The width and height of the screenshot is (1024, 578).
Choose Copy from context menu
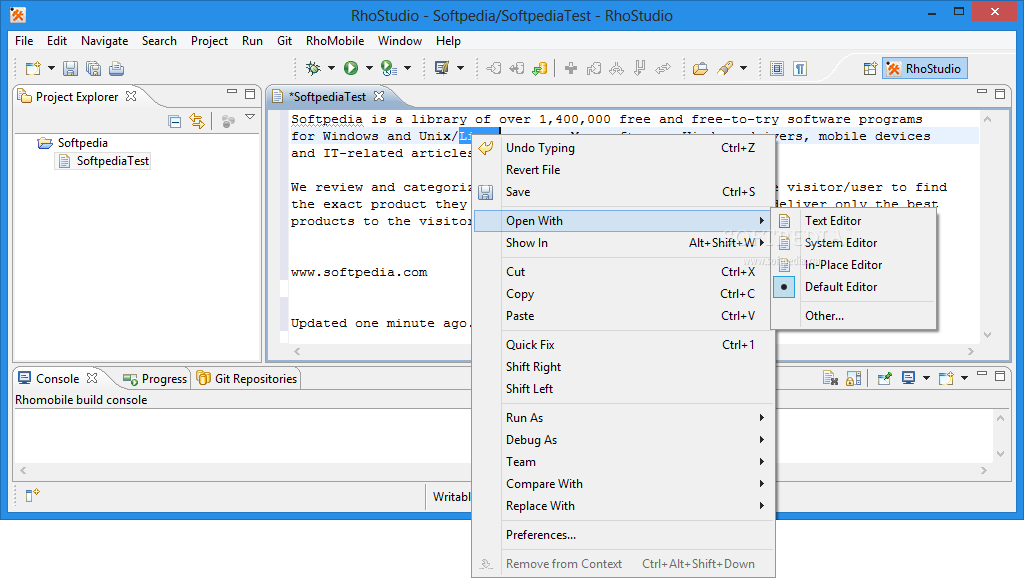[x=624, y=294]
